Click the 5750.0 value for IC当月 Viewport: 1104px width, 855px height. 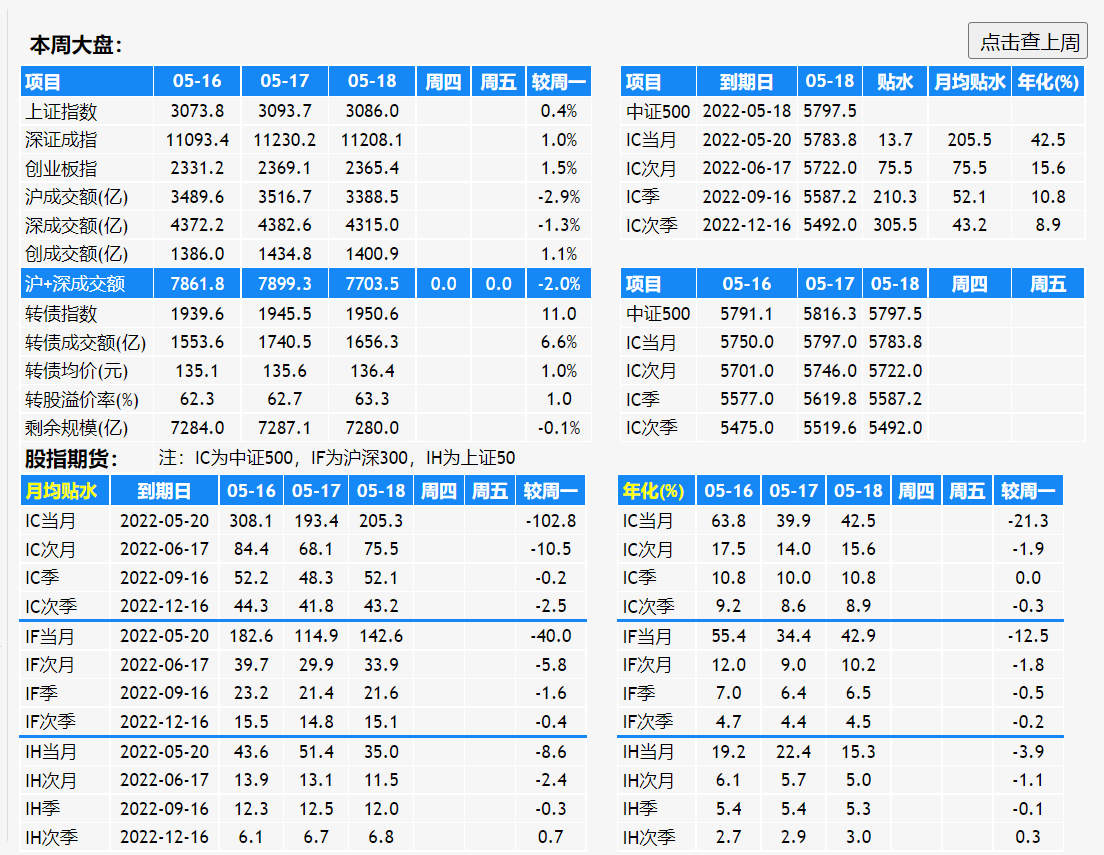pos(746,342)
